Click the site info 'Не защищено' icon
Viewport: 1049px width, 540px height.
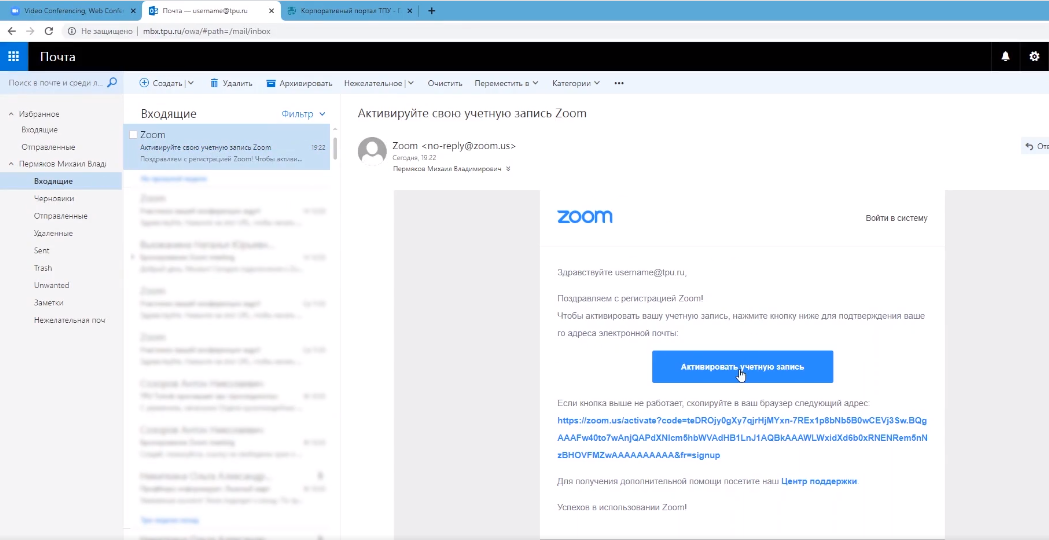(x=72, y=31)
